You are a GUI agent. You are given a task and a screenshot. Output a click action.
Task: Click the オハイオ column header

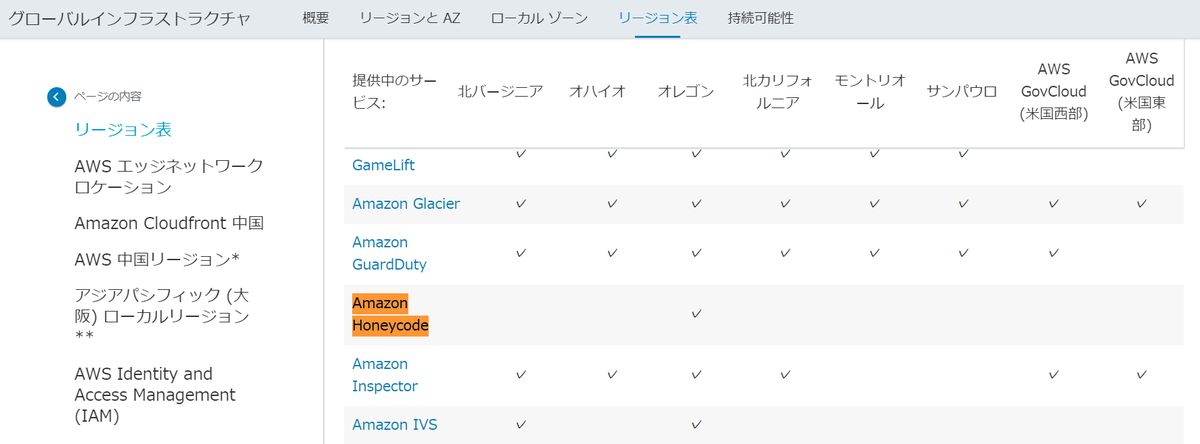[597, 92]
